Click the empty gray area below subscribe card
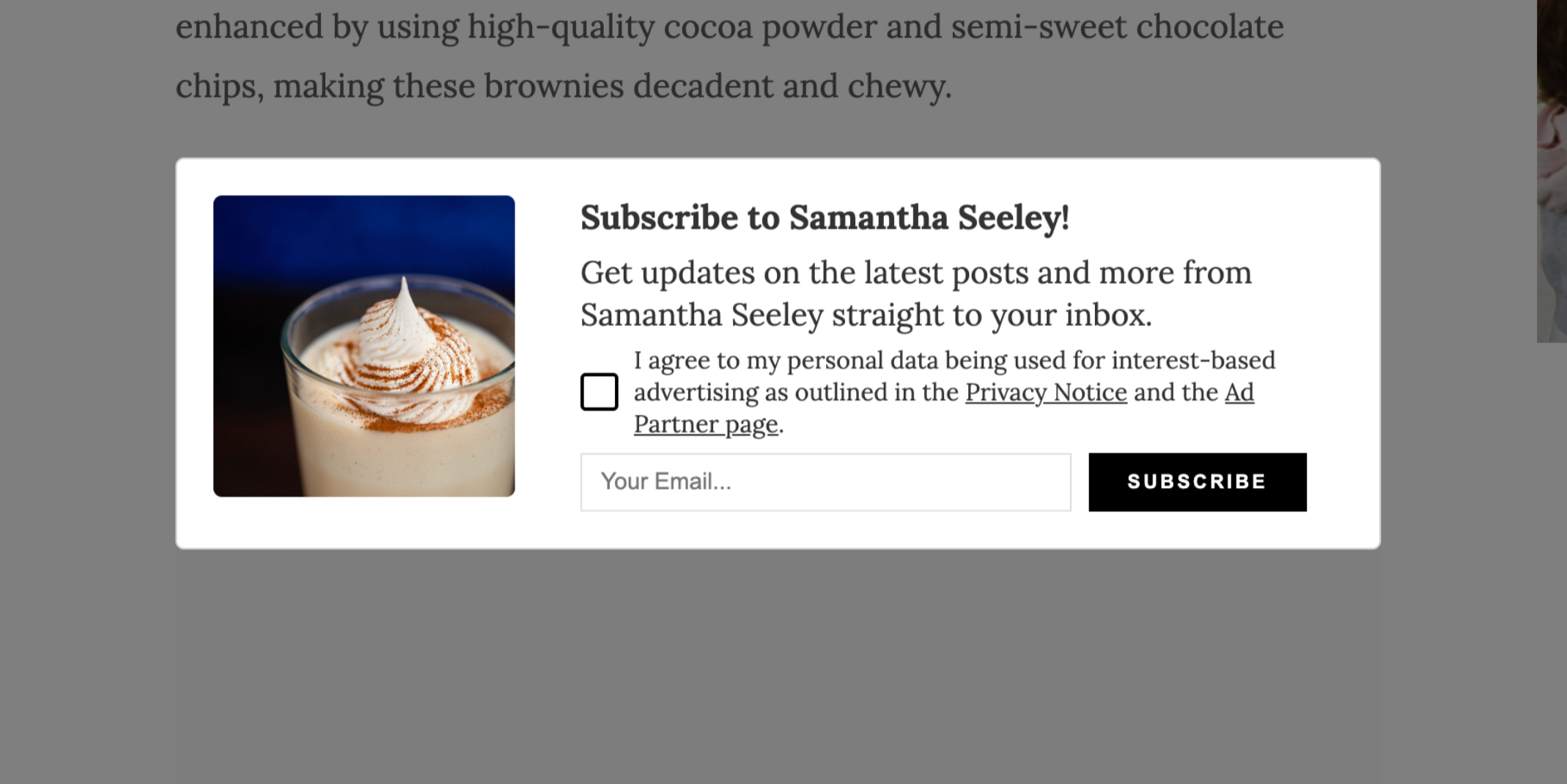This screenshot has height=784, width=1567. click(777, 659)
